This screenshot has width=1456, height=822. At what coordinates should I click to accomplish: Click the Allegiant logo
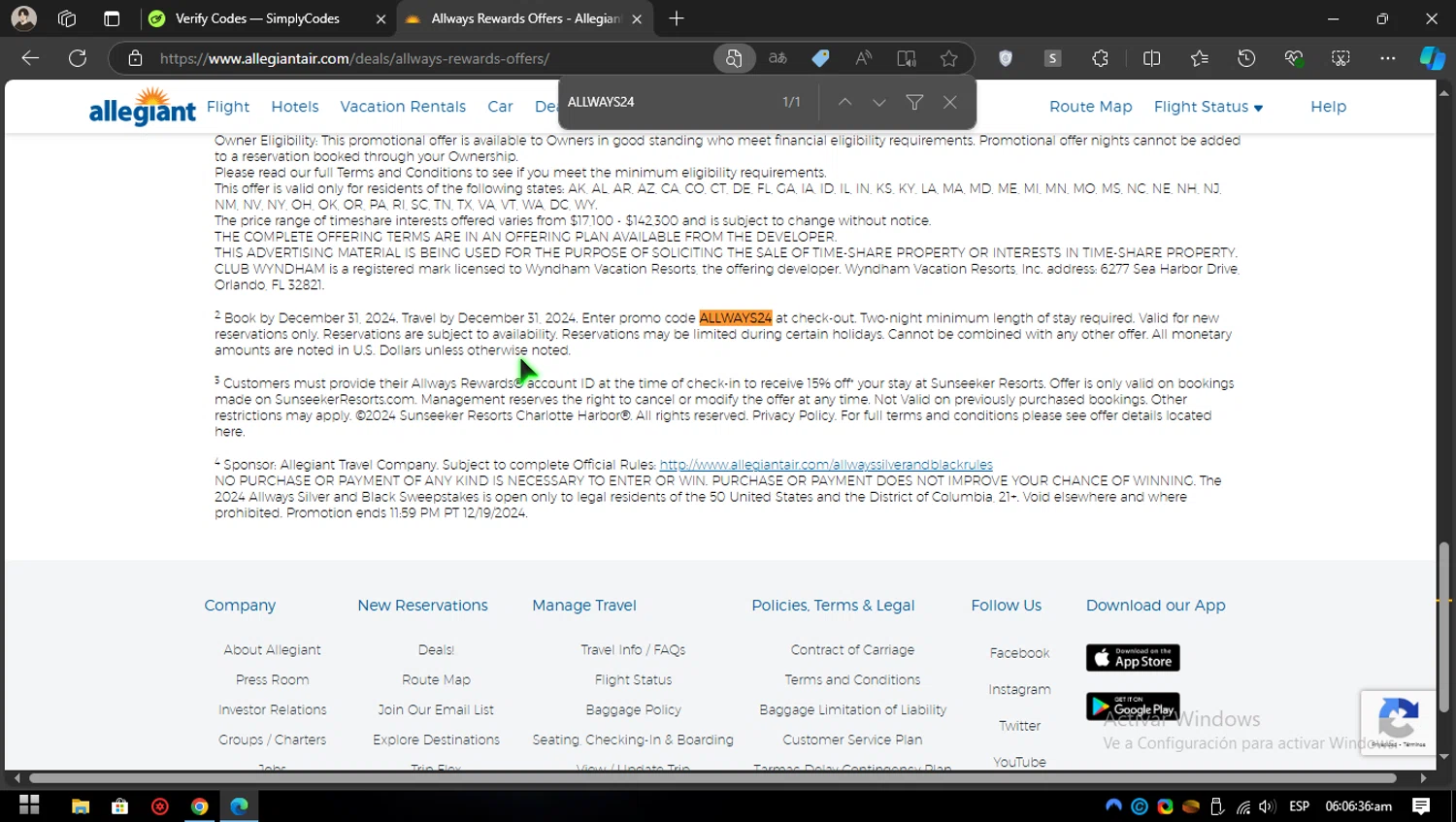click(x=142, y=106)
